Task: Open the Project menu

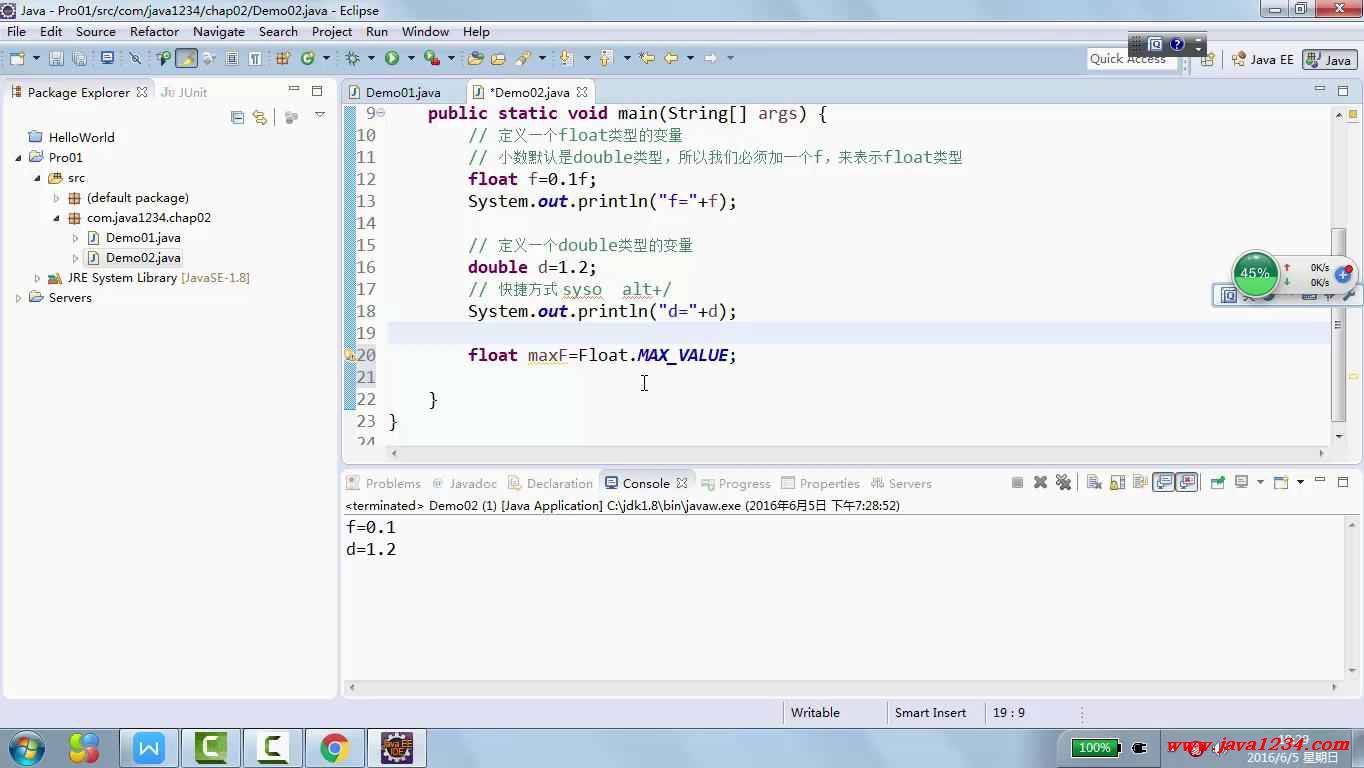Action: 332,31
